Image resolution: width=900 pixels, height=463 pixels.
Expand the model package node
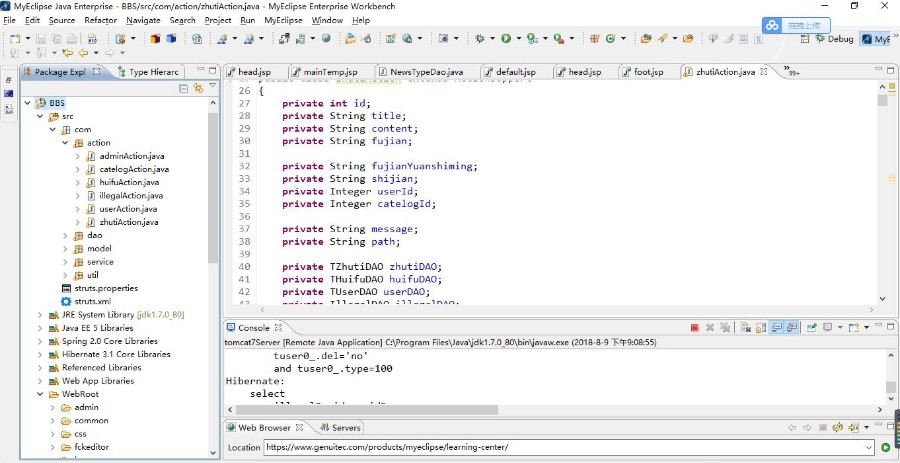(65, 248)
